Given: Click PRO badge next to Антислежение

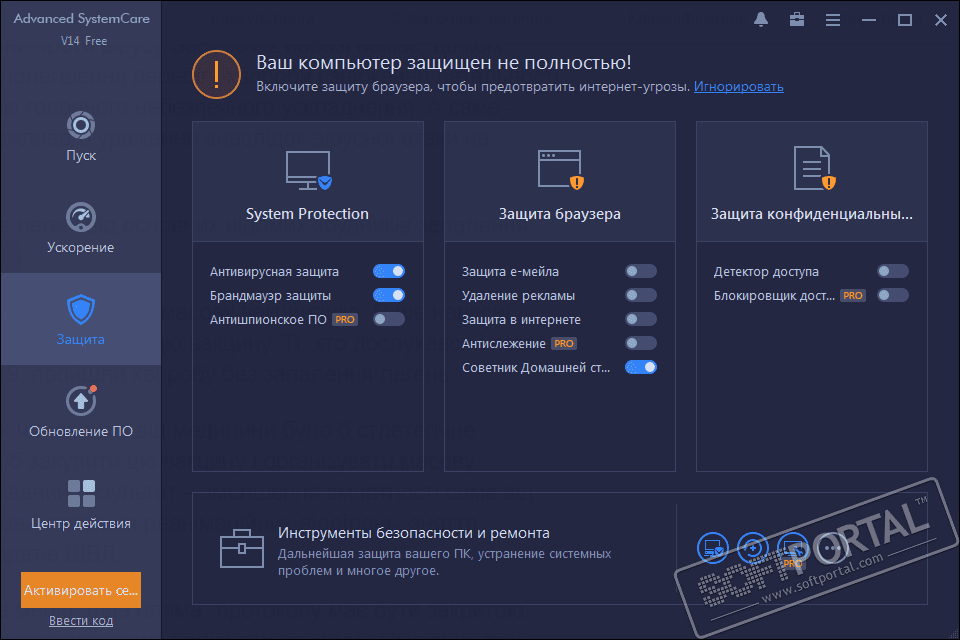Looking at the screenshot, I should 564,343.
